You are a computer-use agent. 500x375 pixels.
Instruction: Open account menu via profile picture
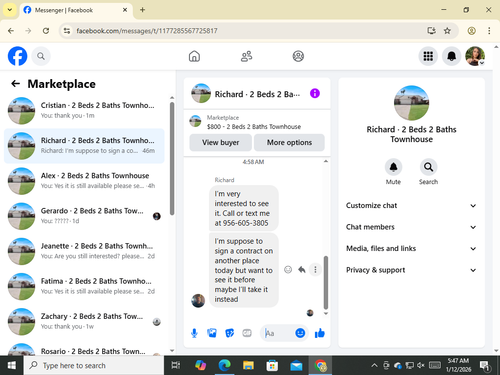(x=475, y=56)
